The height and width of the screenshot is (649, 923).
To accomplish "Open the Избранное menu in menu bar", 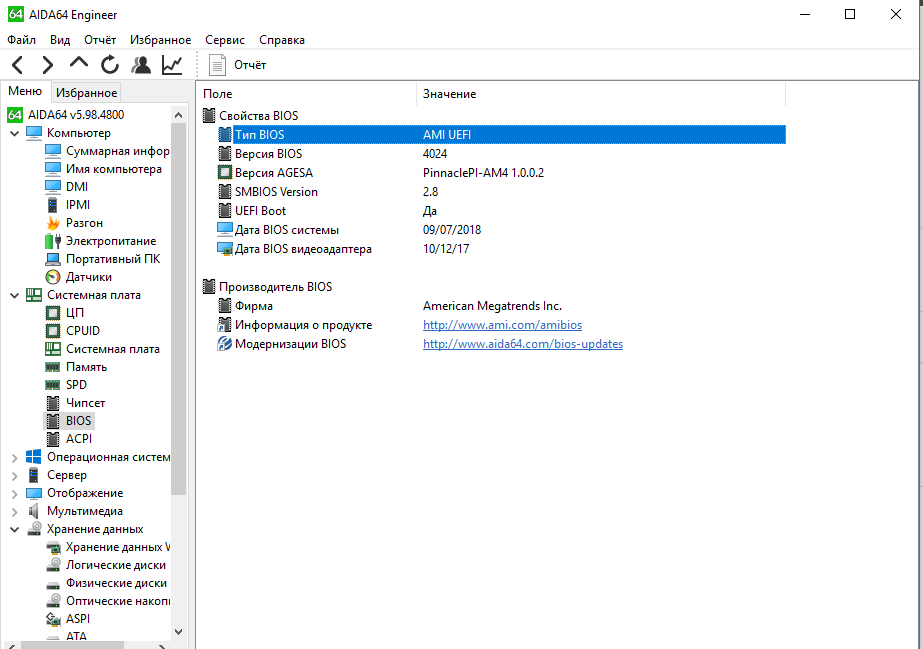I will click(x=161, y=40).
